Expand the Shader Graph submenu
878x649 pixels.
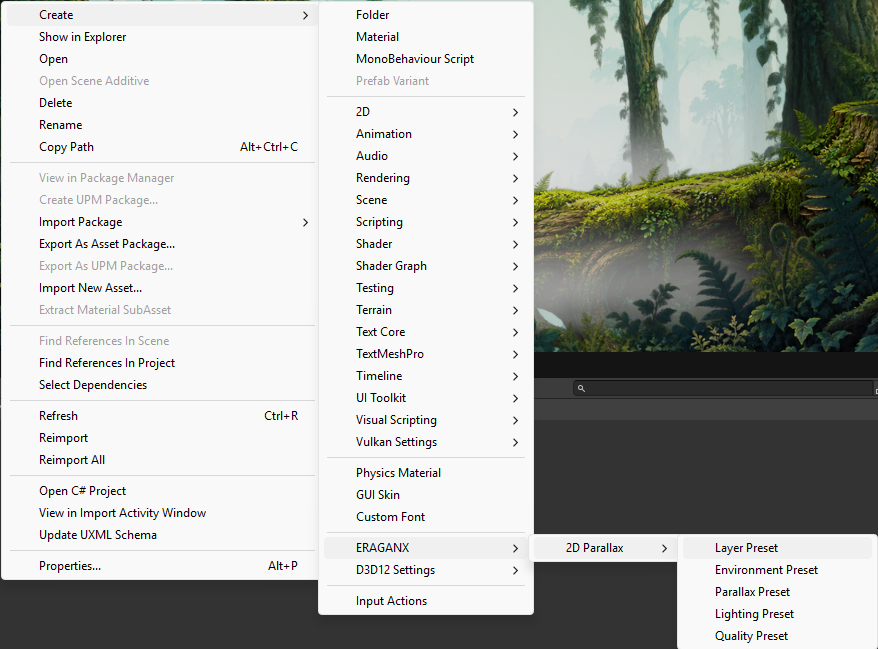[x=426, y=266]
